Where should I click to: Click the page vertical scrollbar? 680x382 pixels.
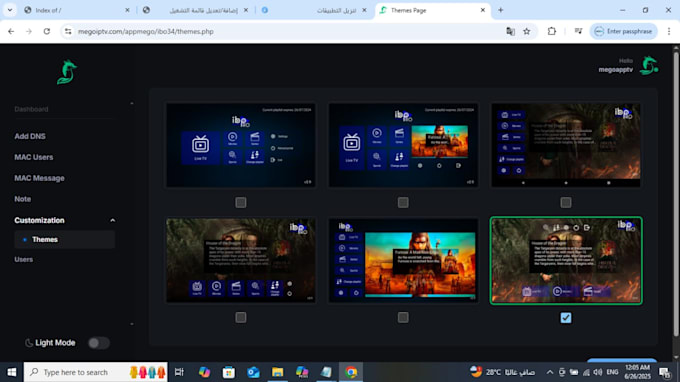676,193
